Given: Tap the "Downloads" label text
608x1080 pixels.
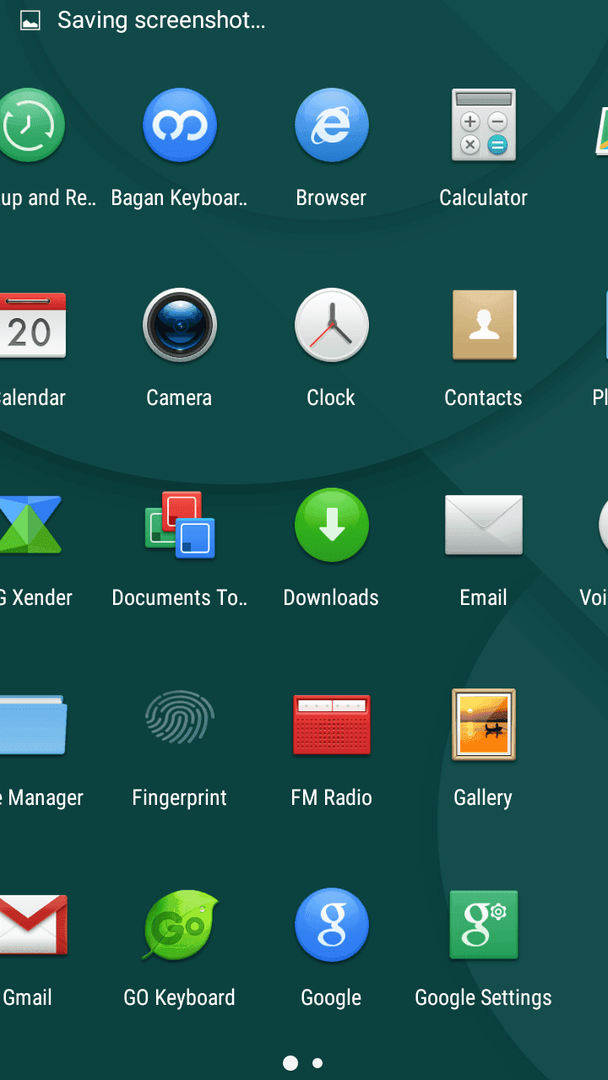Looking at the screenshot, I should (331, 597).
